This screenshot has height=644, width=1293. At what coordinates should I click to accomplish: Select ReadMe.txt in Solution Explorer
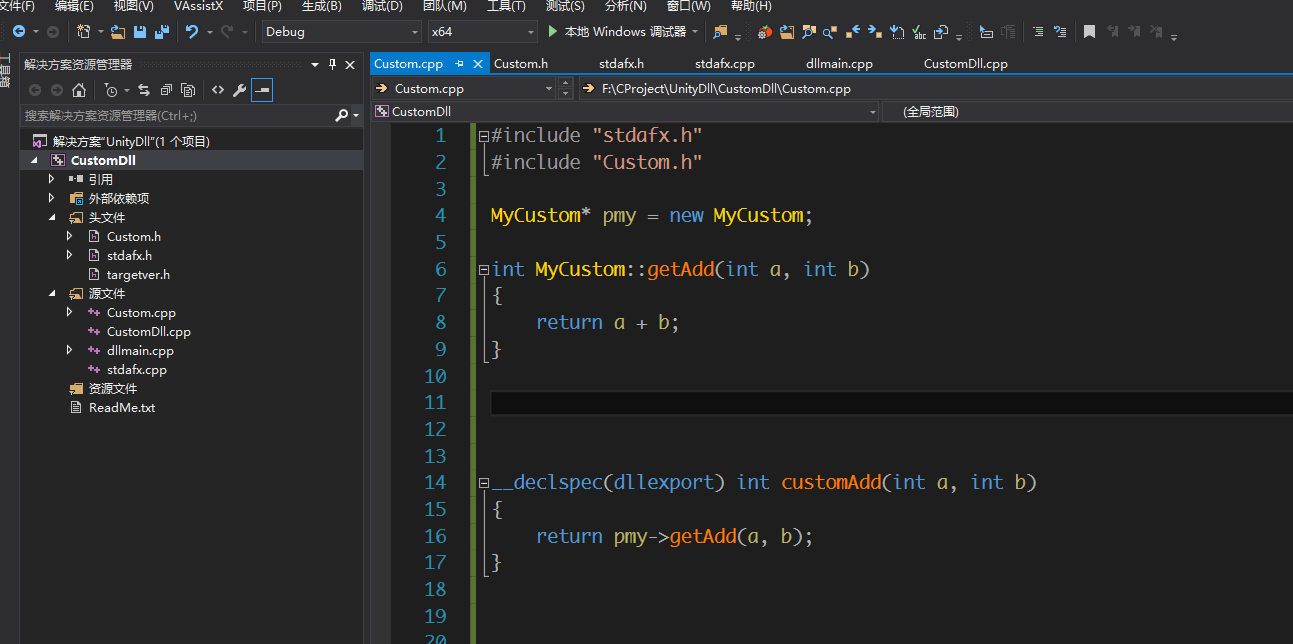(121, 408)
